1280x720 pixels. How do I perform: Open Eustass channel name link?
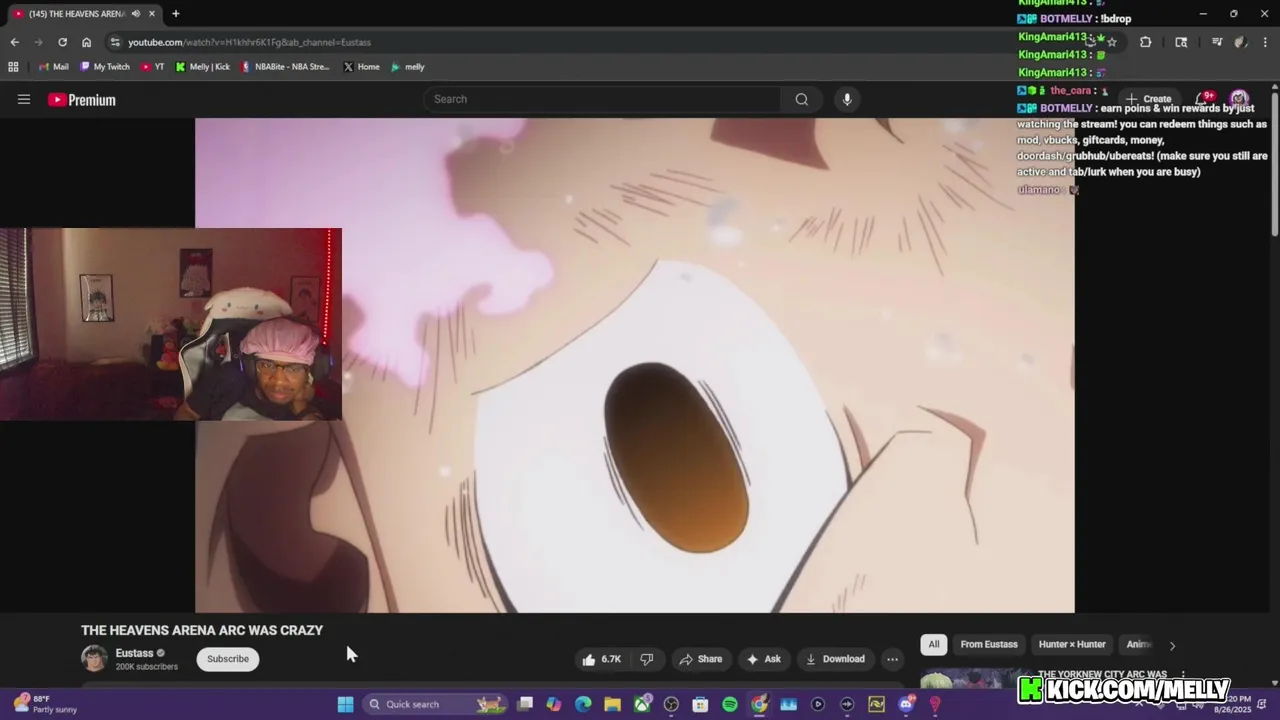click(134, 653)
